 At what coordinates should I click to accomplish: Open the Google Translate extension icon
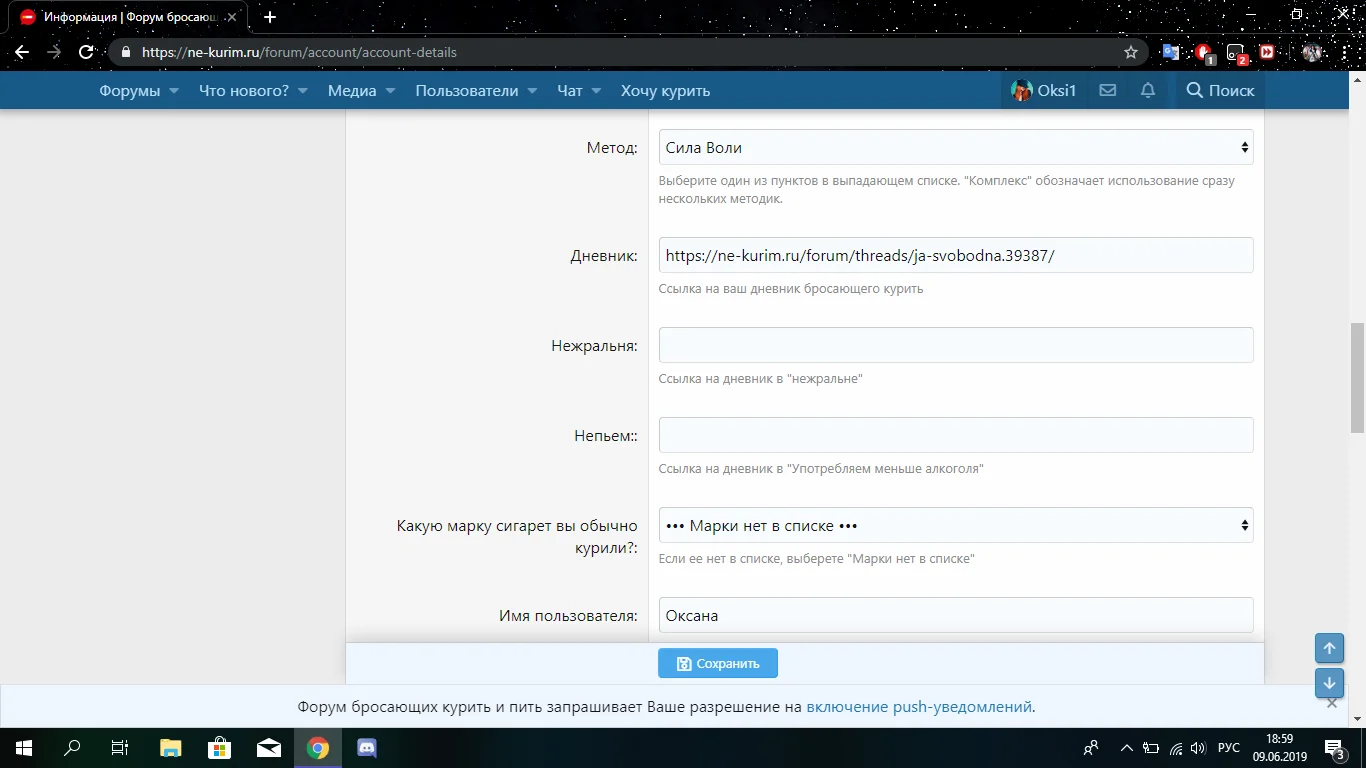point(1170,52)
